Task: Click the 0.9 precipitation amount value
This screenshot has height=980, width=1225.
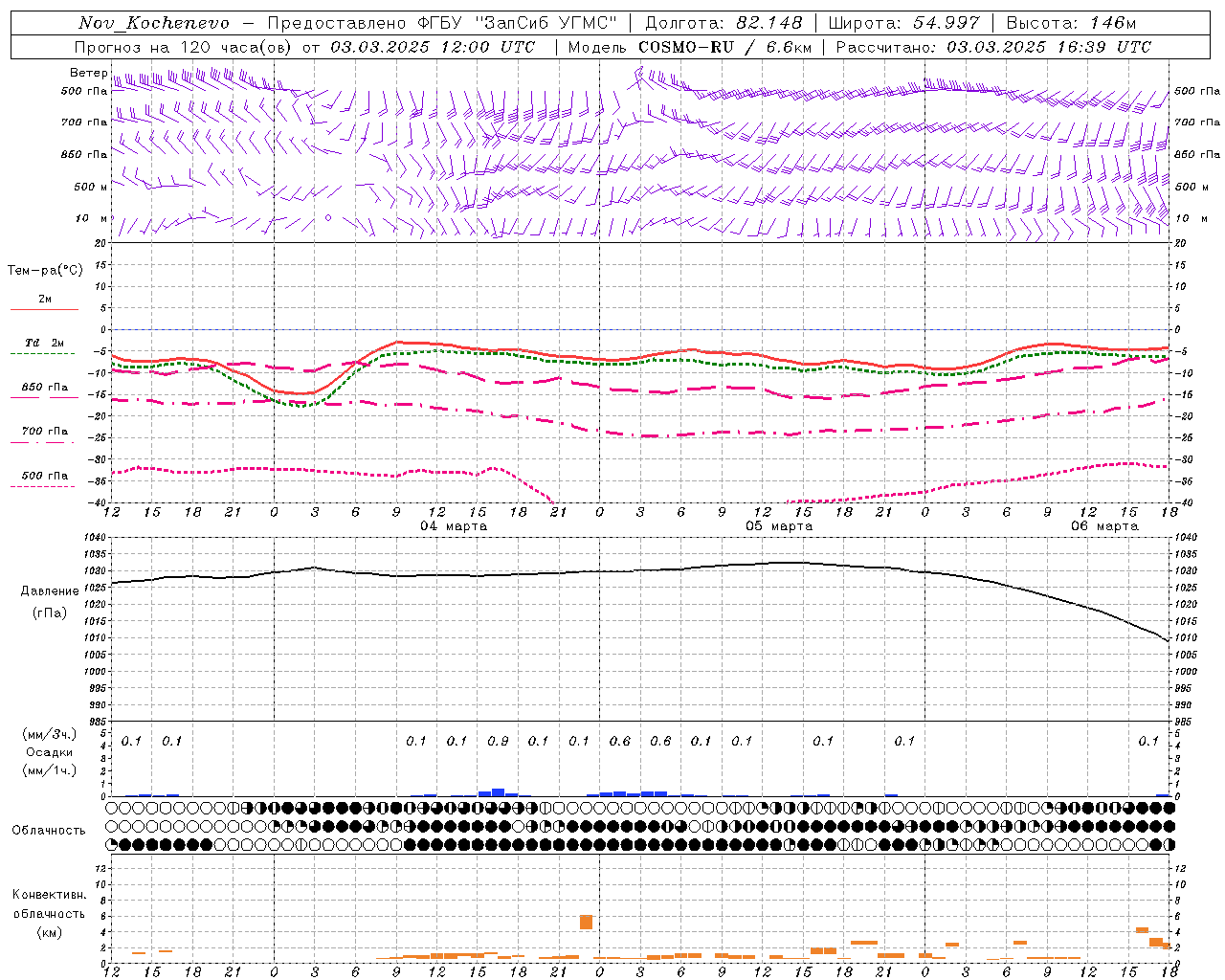Action: (498, 741)
